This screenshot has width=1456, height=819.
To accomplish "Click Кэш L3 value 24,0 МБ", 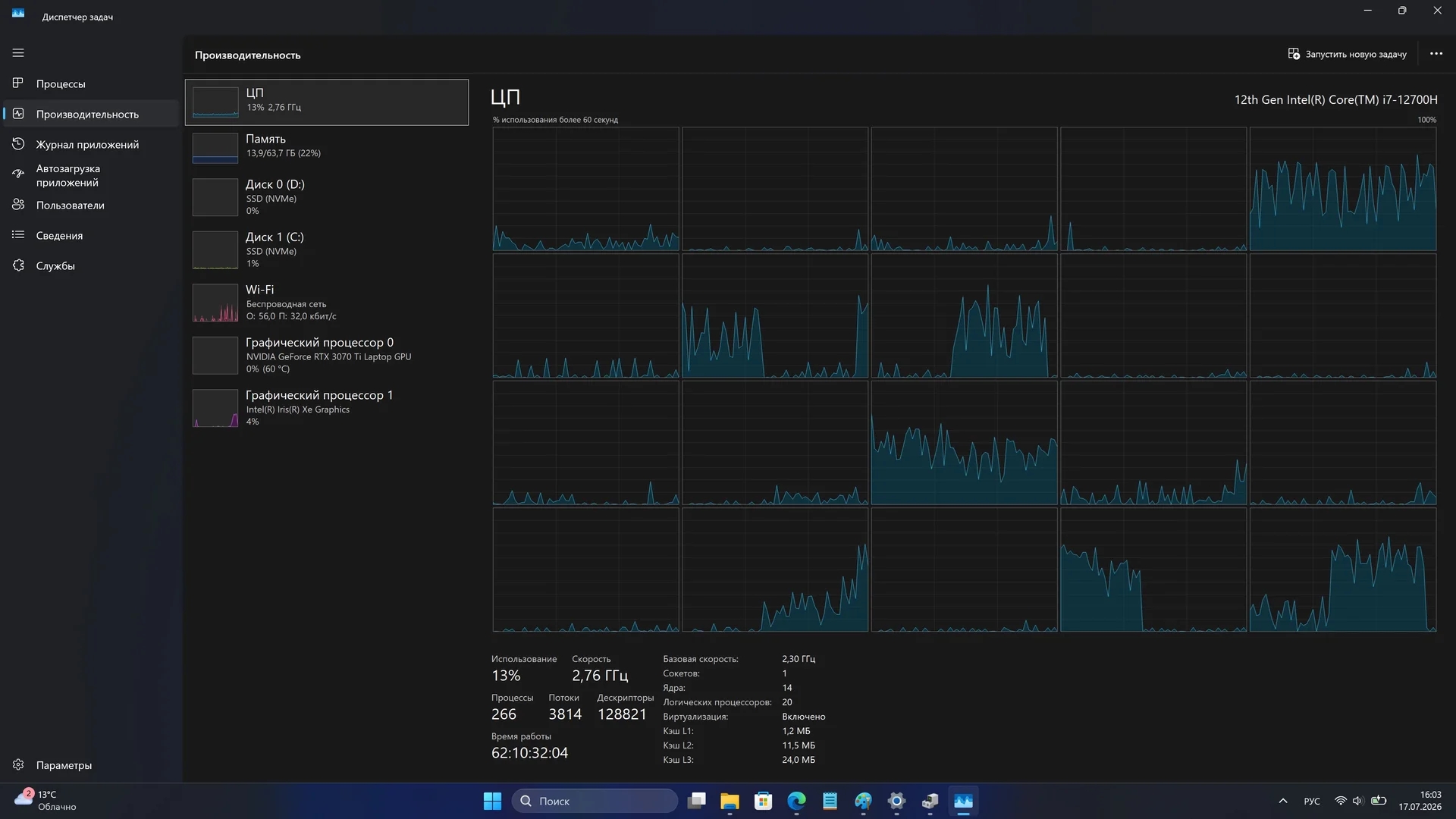I will pyautogui.click(x=799, y=760).
